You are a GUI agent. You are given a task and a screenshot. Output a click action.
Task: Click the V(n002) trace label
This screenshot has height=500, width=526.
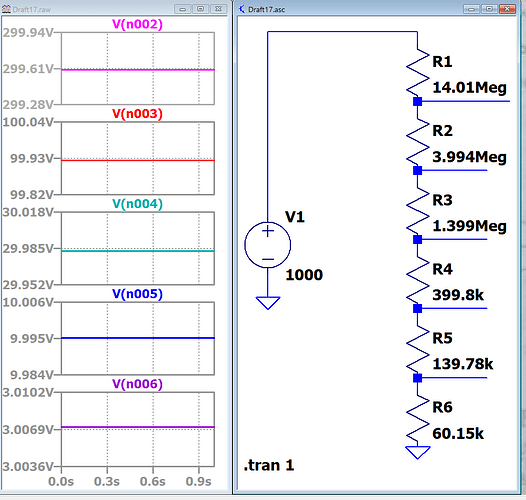point(137,24)
